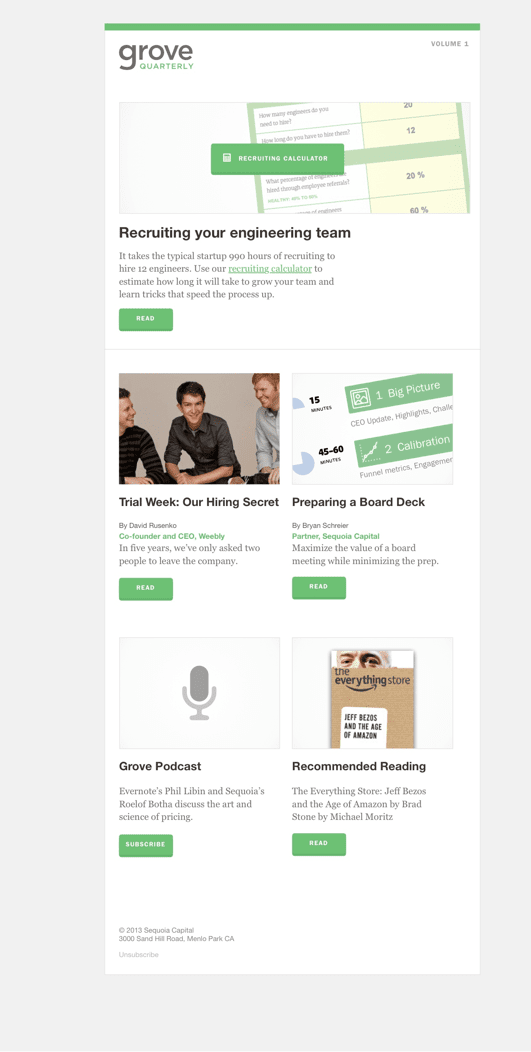Open the Recruiting Calculator banner button
Viewport: 531px width, 1052px height.
pyautogui.click(x=277, y=159)
